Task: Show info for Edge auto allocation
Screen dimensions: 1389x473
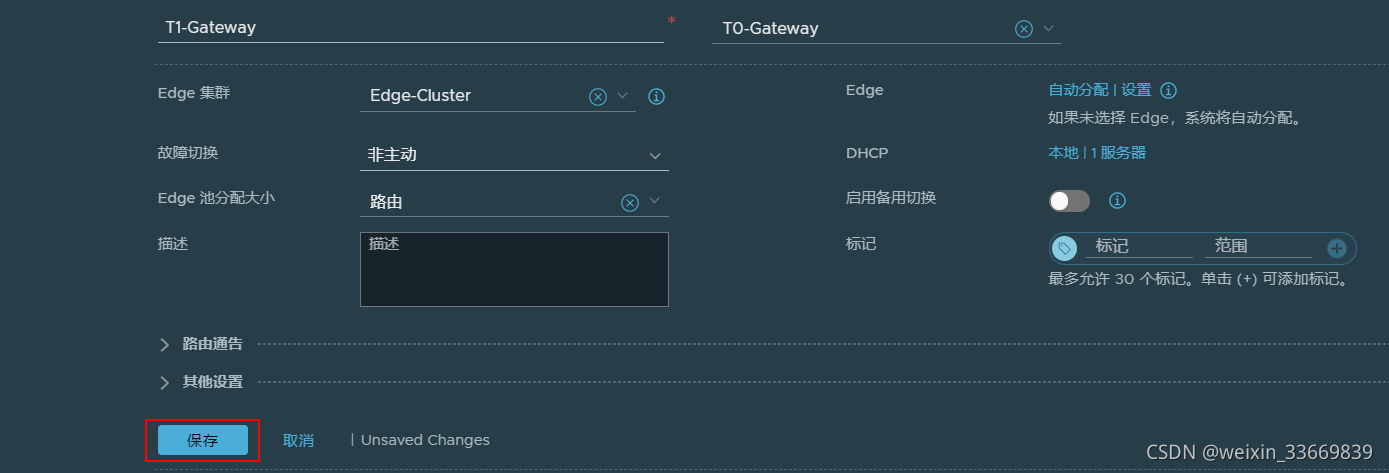Action: point(1168,90)
